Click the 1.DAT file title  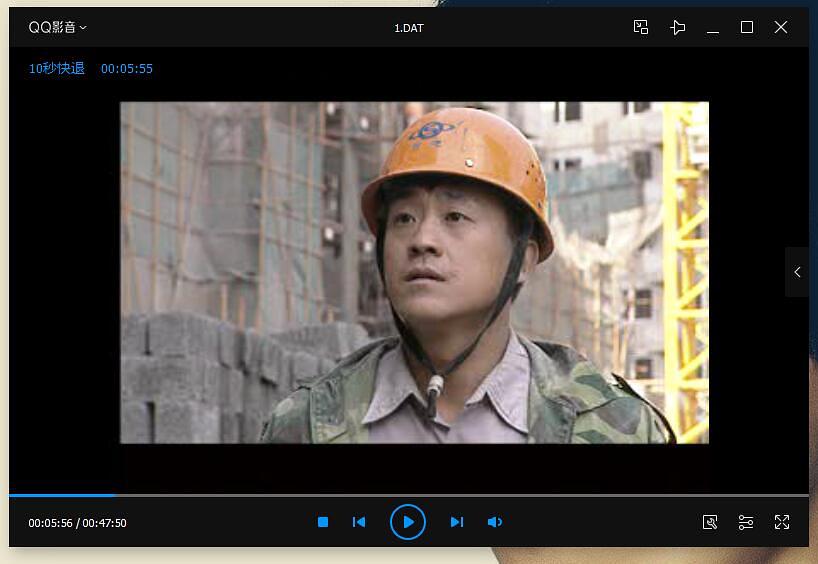click(408, 28)
